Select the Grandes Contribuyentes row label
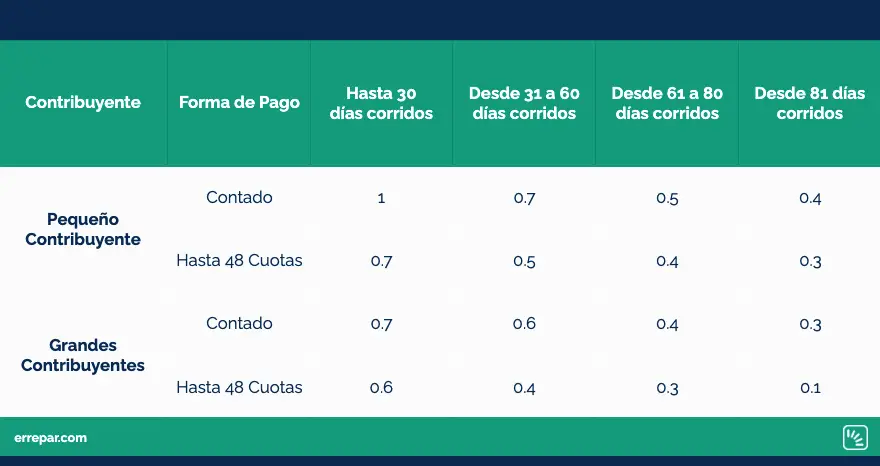This screenshot has height=466, width=880. pyautogui.click(x=83, y=355)
